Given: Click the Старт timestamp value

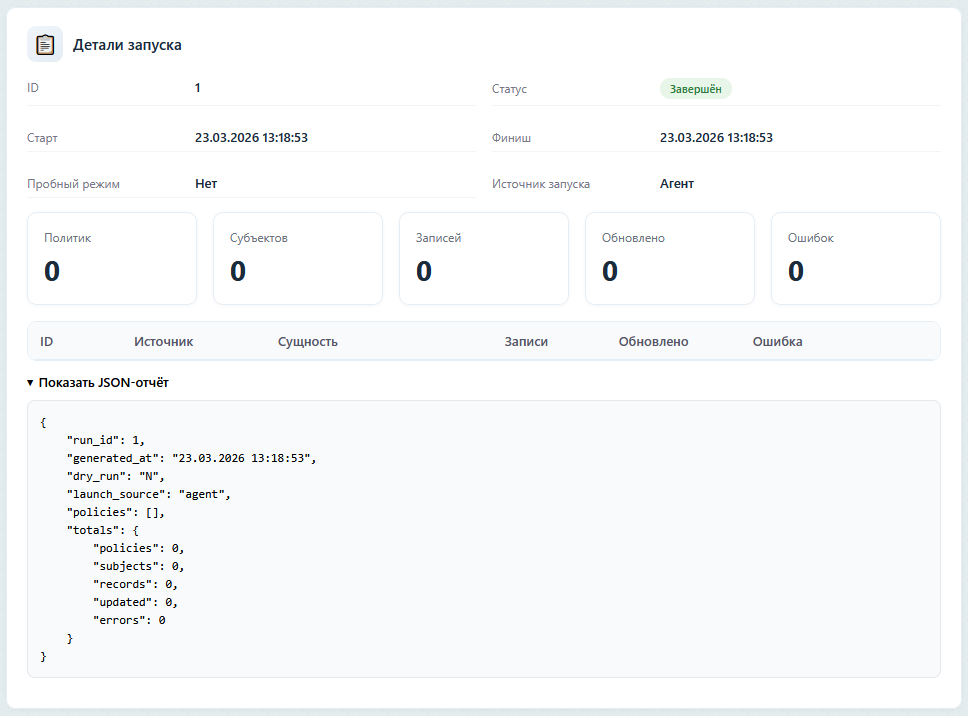Looking at the screenshot, I should (251, 138).
